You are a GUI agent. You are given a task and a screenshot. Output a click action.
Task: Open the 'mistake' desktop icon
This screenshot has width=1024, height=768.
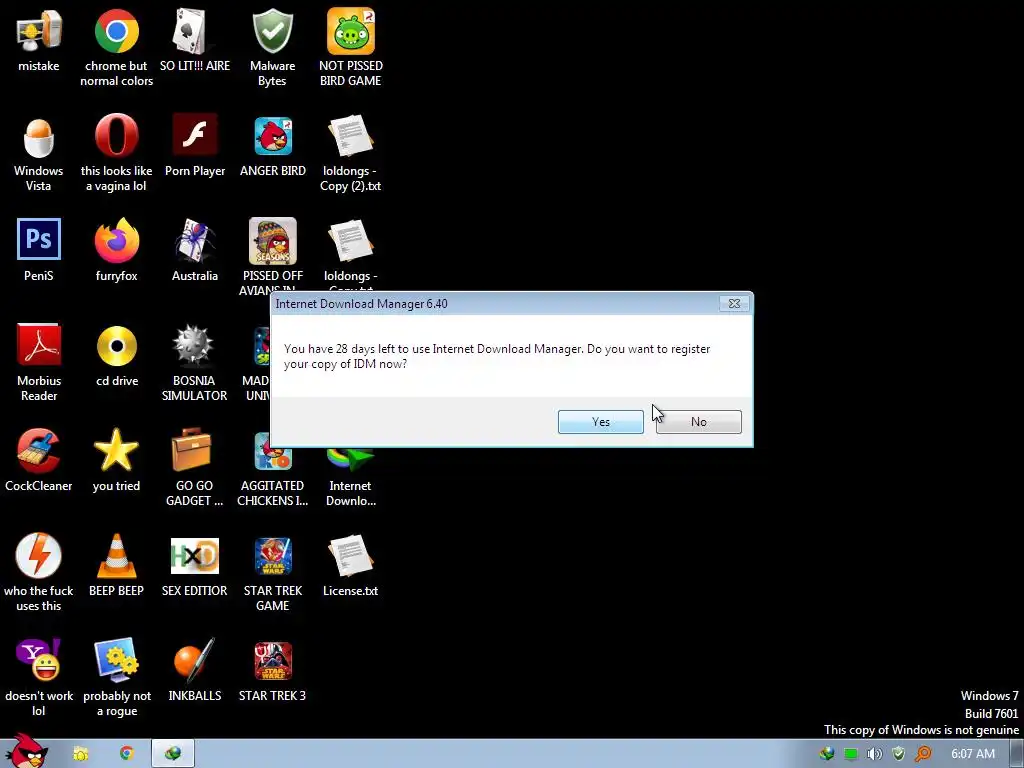point(39,40)
